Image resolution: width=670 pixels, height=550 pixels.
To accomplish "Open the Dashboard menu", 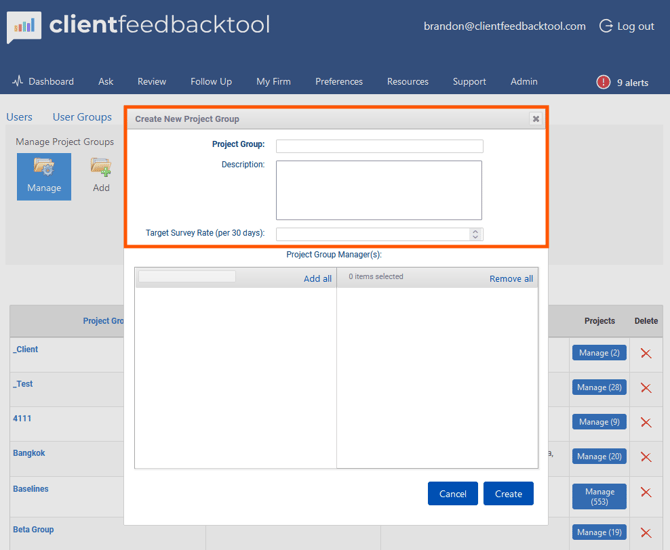I will click(51, 82).
